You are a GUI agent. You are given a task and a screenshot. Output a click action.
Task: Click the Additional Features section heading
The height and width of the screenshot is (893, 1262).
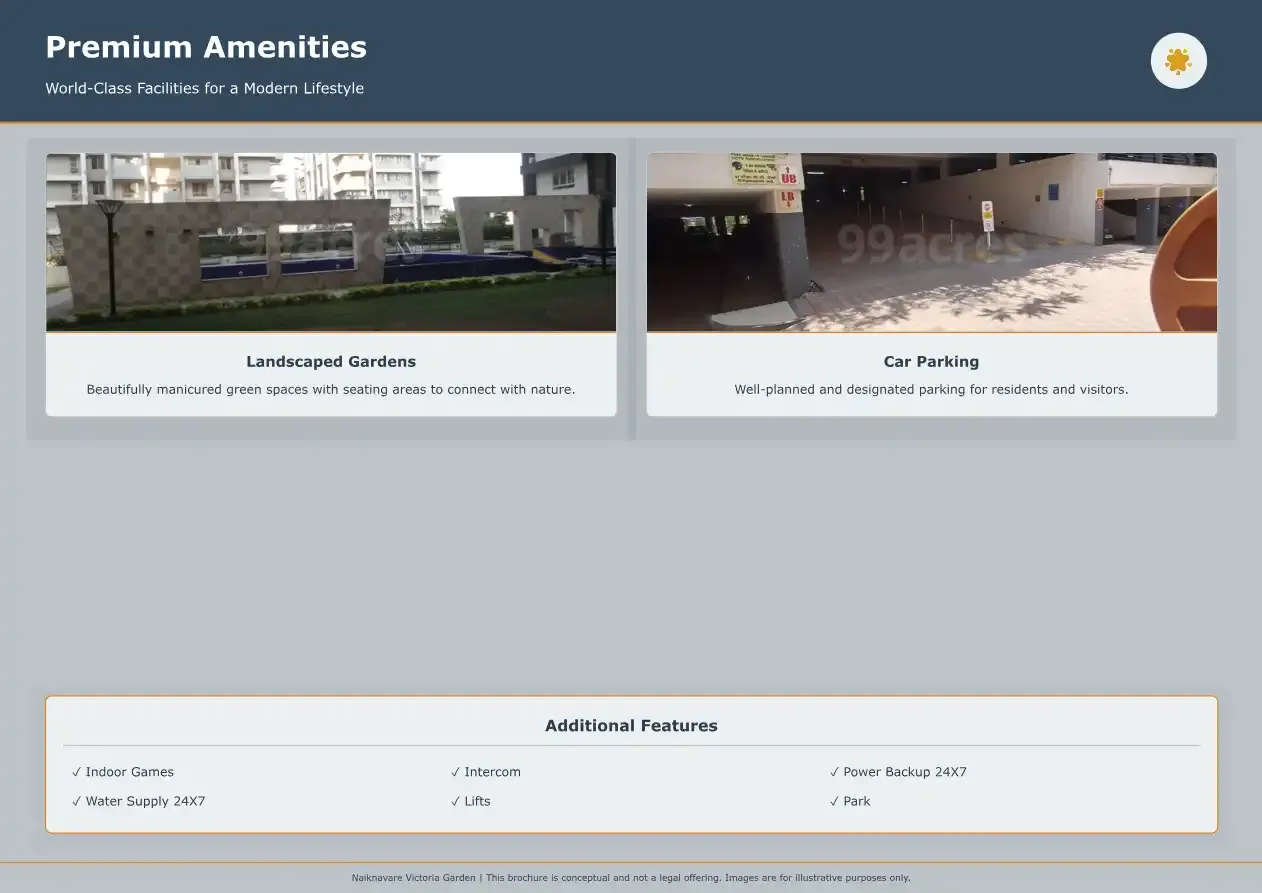[631, 726]
